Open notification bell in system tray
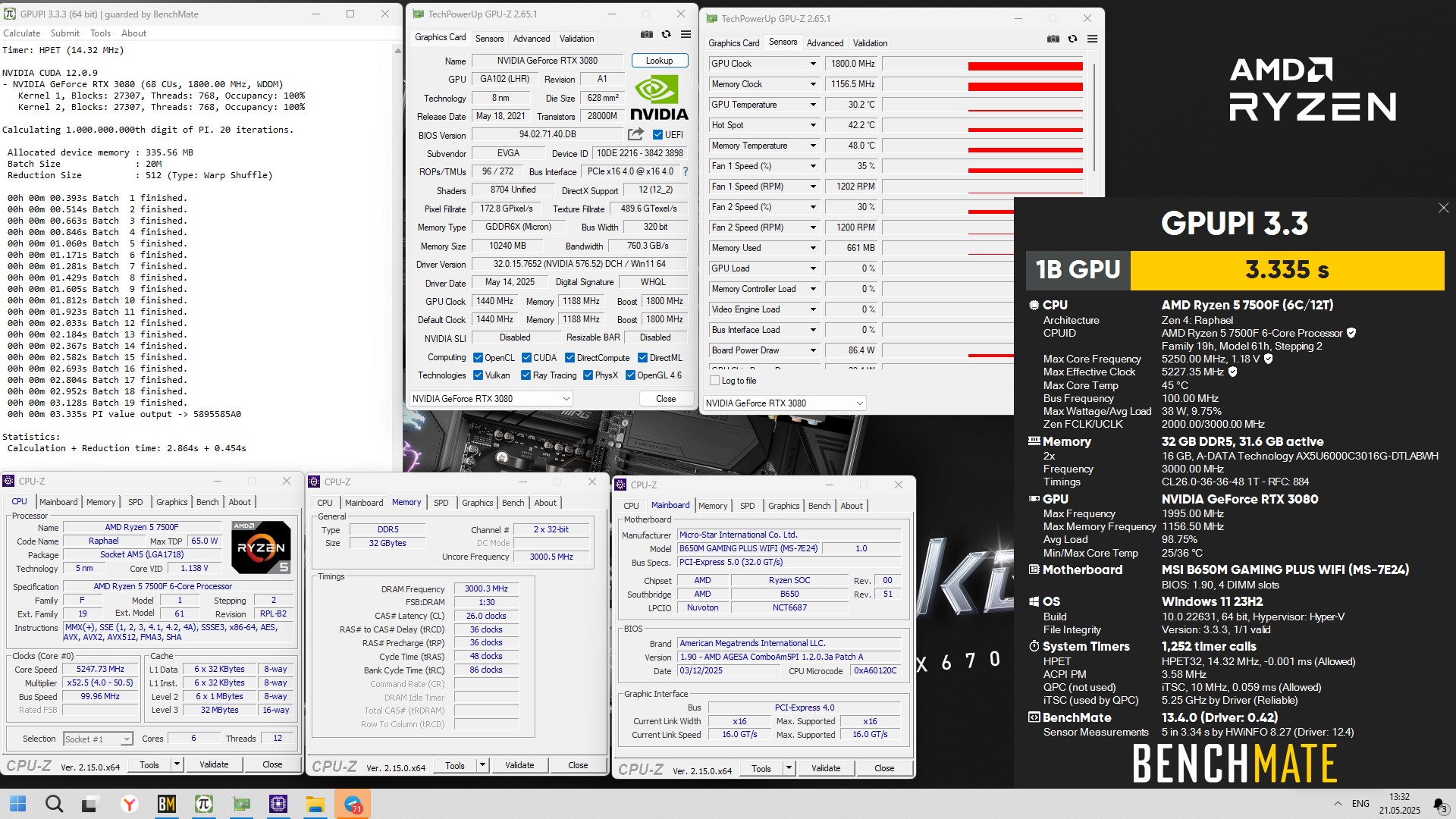This screenshot has width=1456, height=819. (x=1439, y=805)
